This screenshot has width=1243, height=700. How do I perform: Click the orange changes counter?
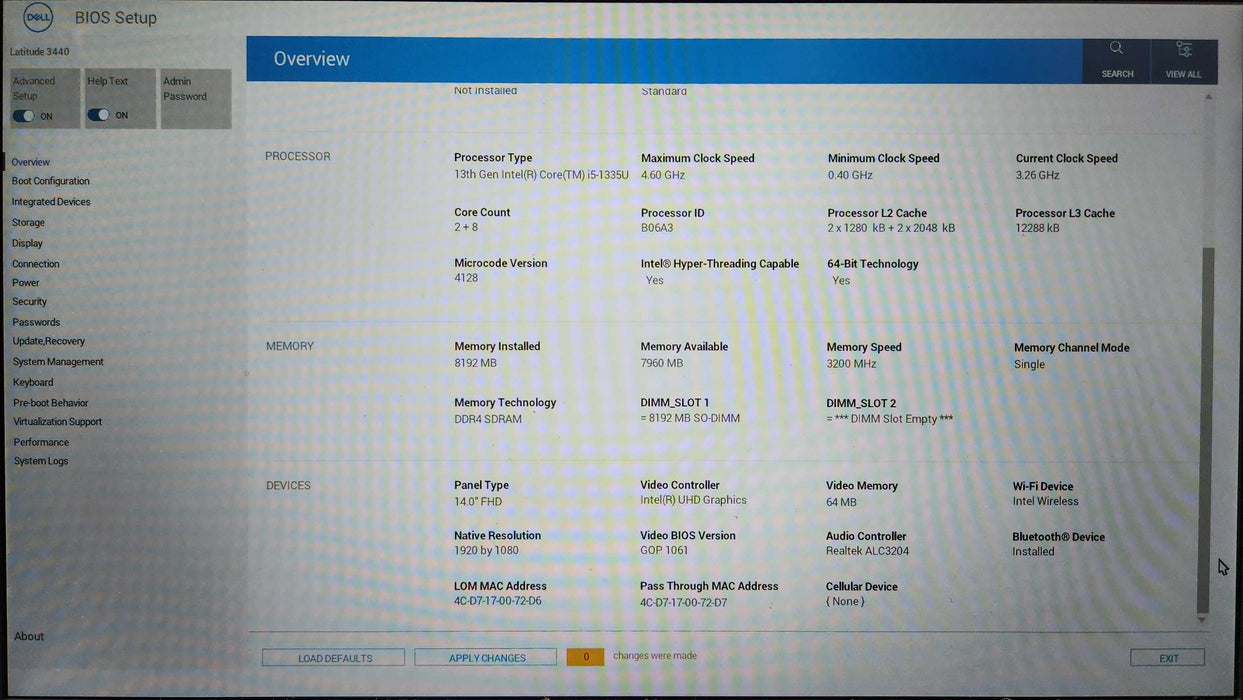[x=585, y=657]
